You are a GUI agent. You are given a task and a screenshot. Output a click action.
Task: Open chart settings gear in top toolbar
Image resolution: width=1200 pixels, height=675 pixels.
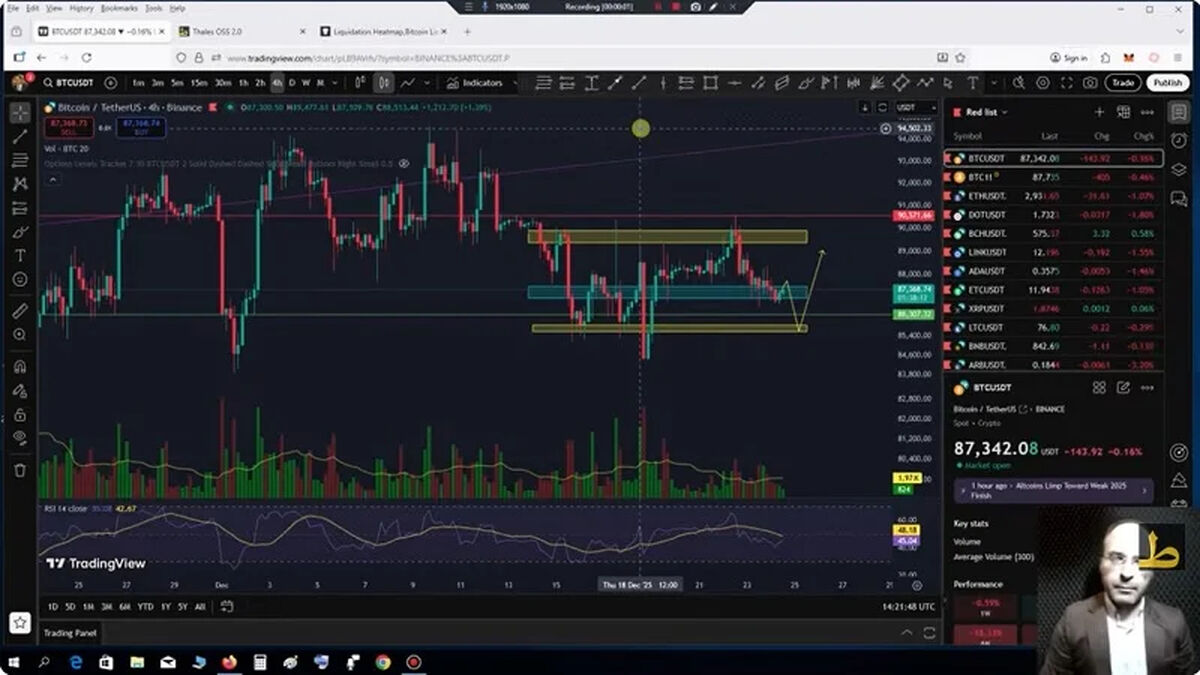click(x=1043, y=83)
